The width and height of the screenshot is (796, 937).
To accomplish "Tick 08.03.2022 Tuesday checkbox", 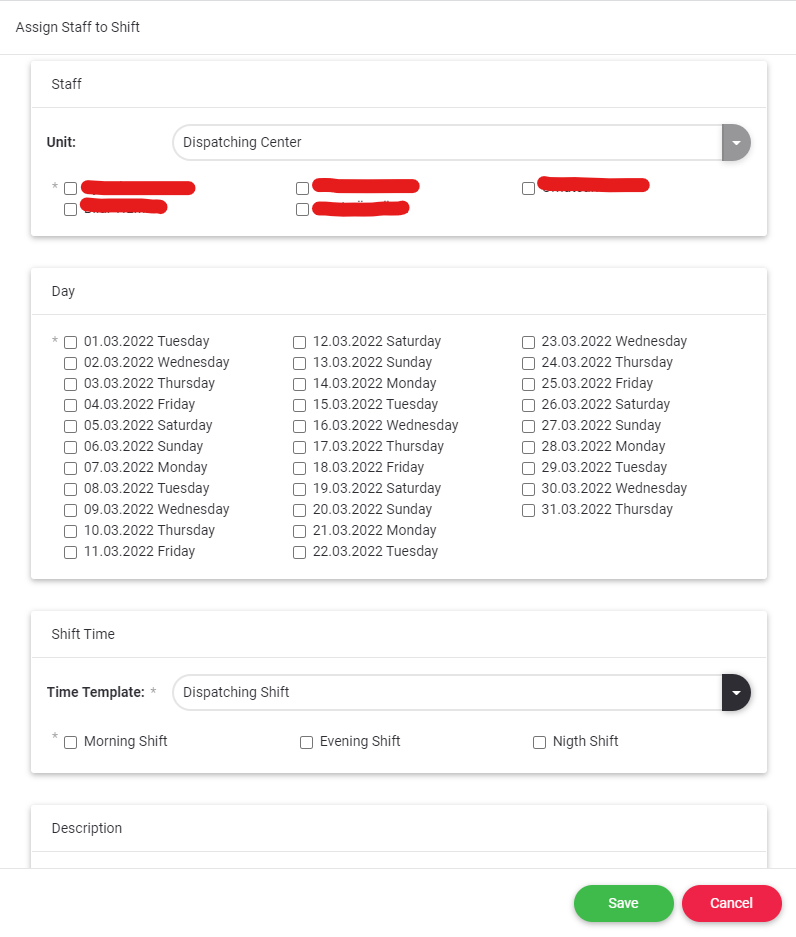I will click(70, 489).
